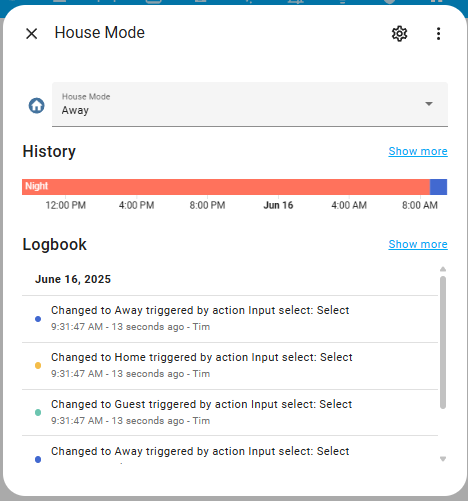The width and height of the screenshot is (468, 501).
Task: Click the red Night segment in history bar
Action: pyautogui.click(x=226, y=187)
